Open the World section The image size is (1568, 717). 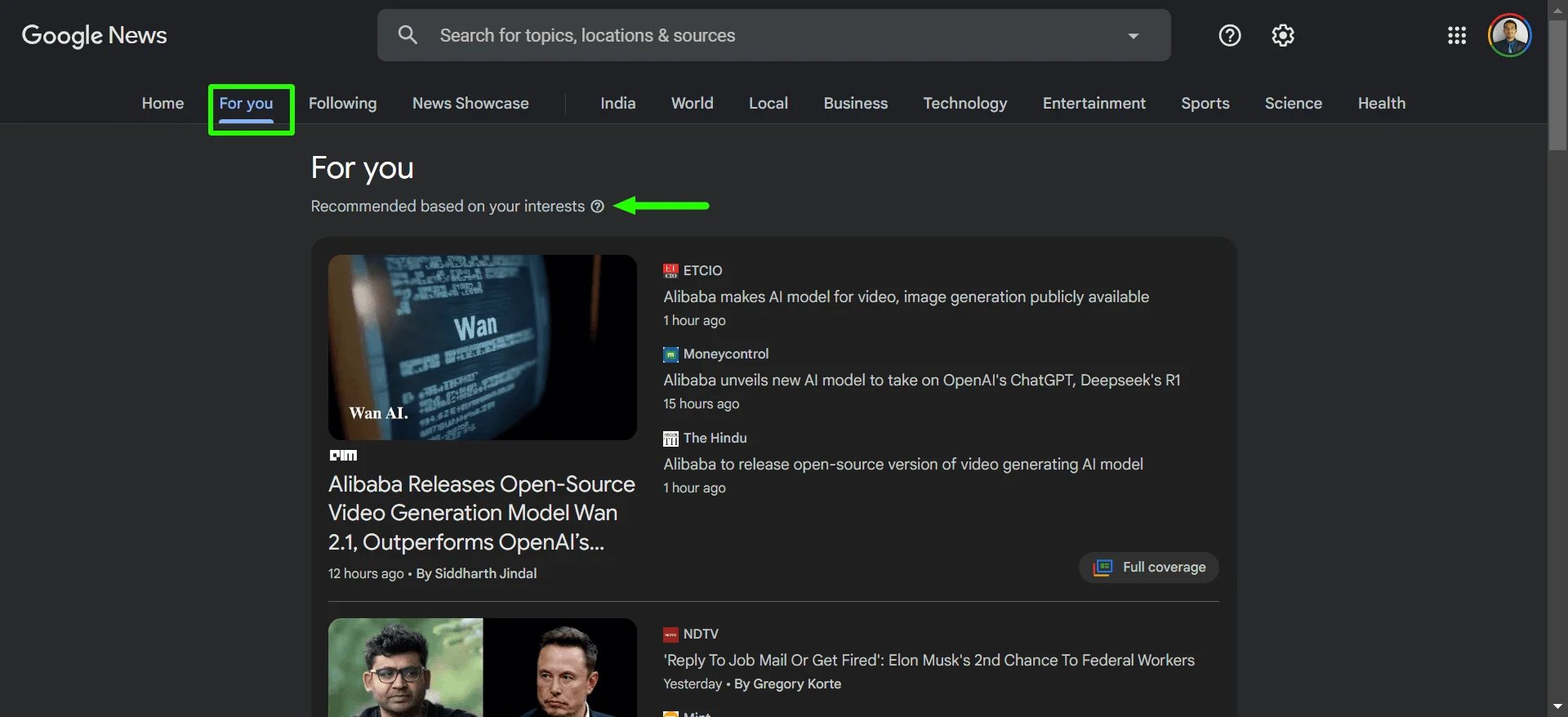click(692, 103)
